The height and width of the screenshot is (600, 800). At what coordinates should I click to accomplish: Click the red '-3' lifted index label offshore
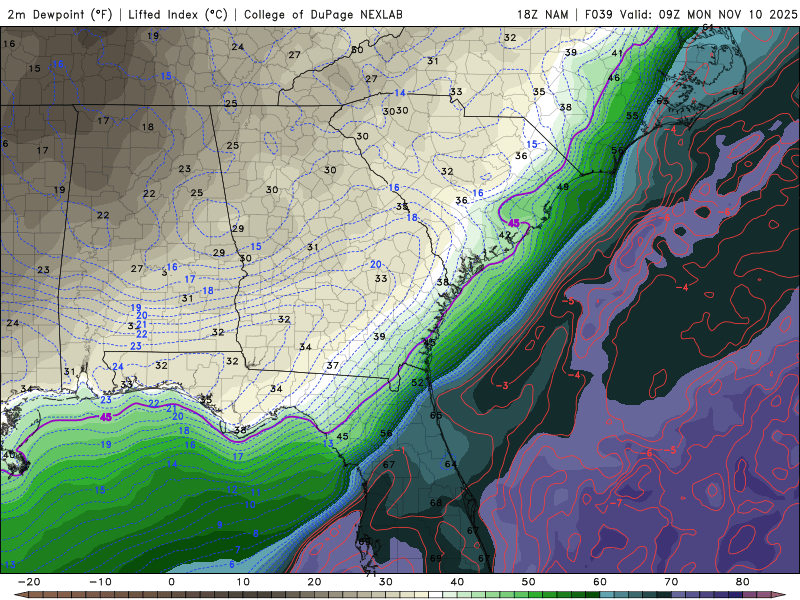tap(502, 385)
